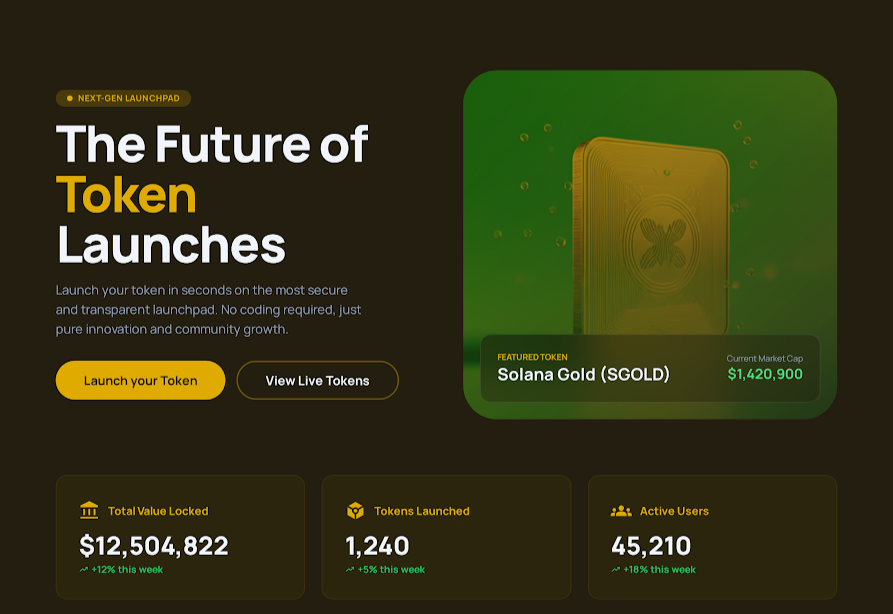Click the Featured Token label

point(532,357)
